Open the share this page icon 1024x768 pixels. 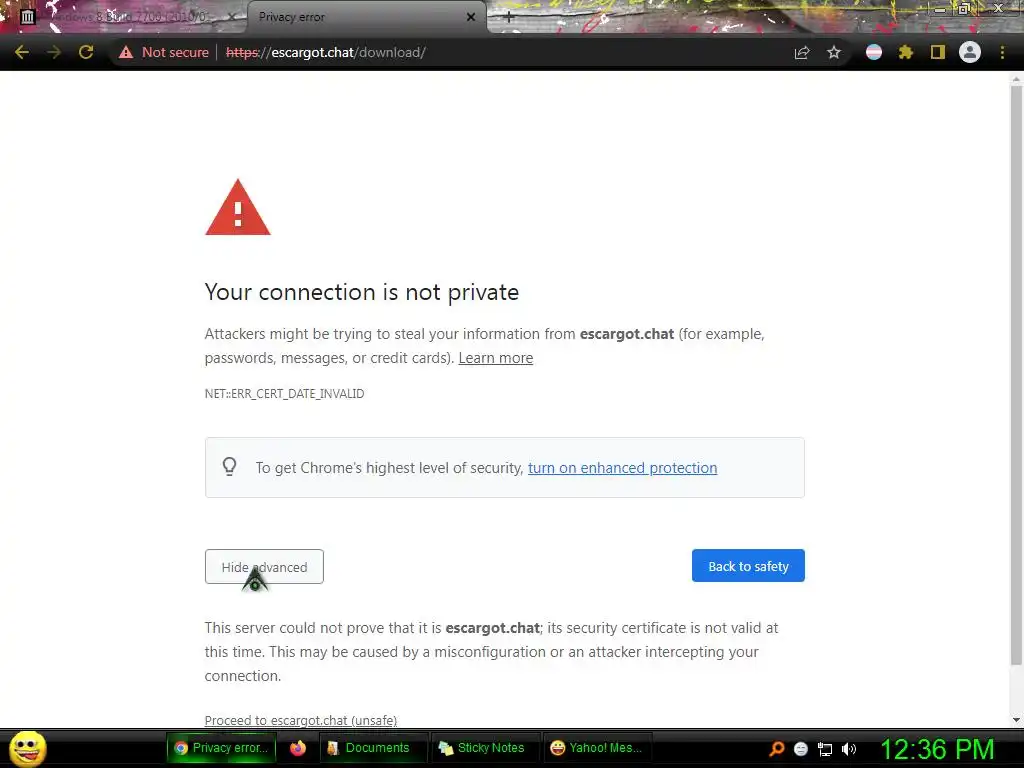click(x=802, y=52)
